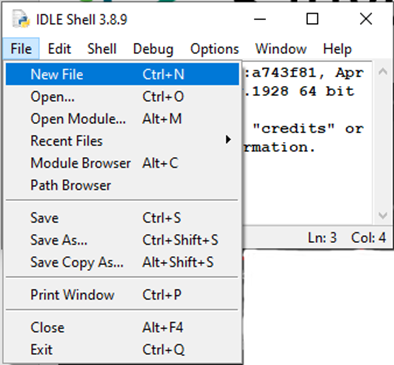
Task: Open the Module Browser entry
Action: [x=122, y=163]
